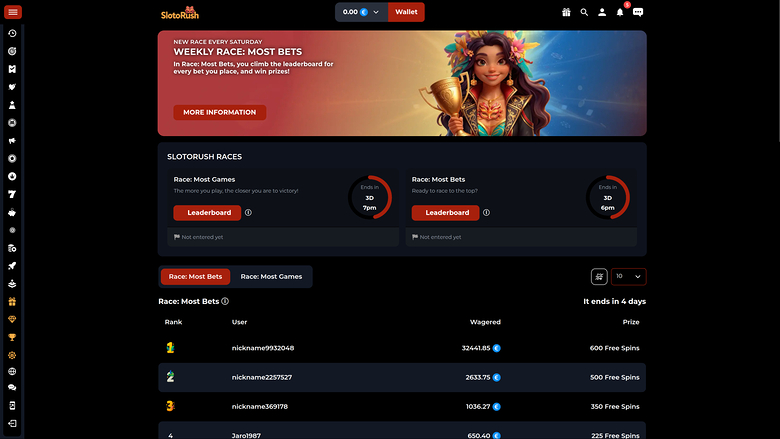Click the Wagered column header
Image resolution: width=780 pixels, height=439 pixels.
(x=485, y=322)
